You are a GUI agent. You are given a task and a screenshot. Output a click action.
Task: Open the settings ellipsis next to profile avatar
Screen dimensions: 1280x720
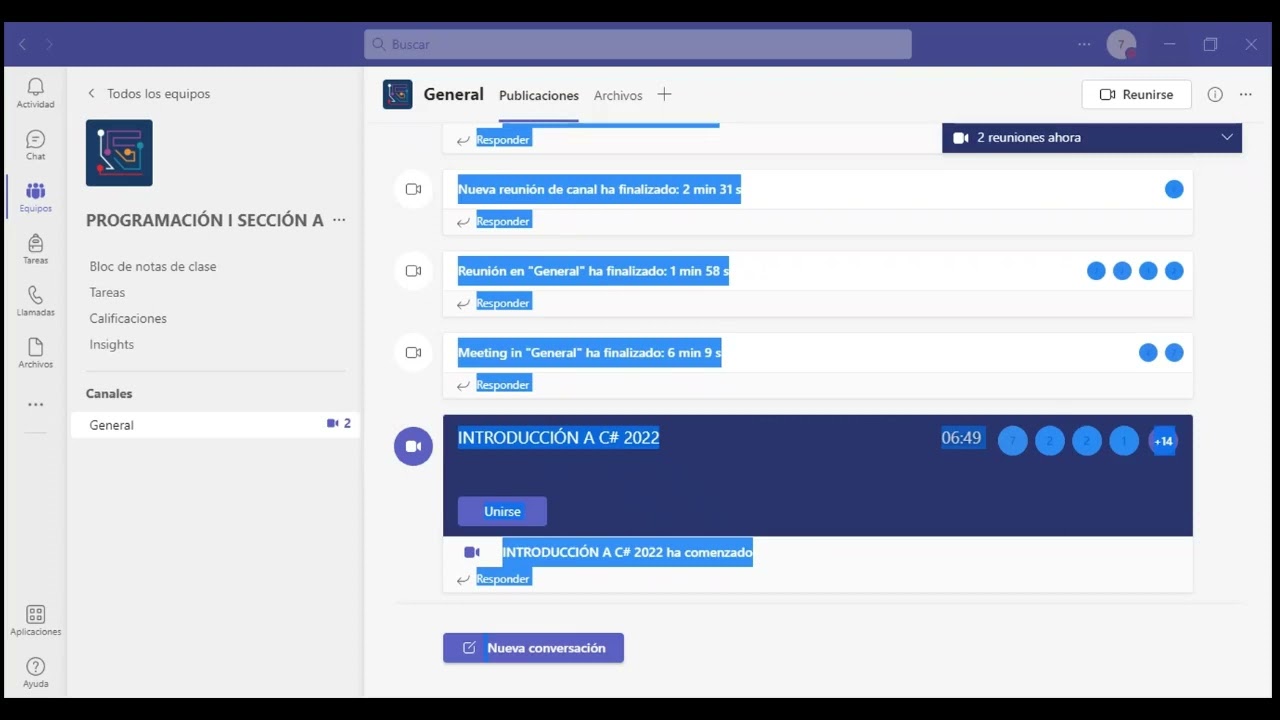point(1084,44)
